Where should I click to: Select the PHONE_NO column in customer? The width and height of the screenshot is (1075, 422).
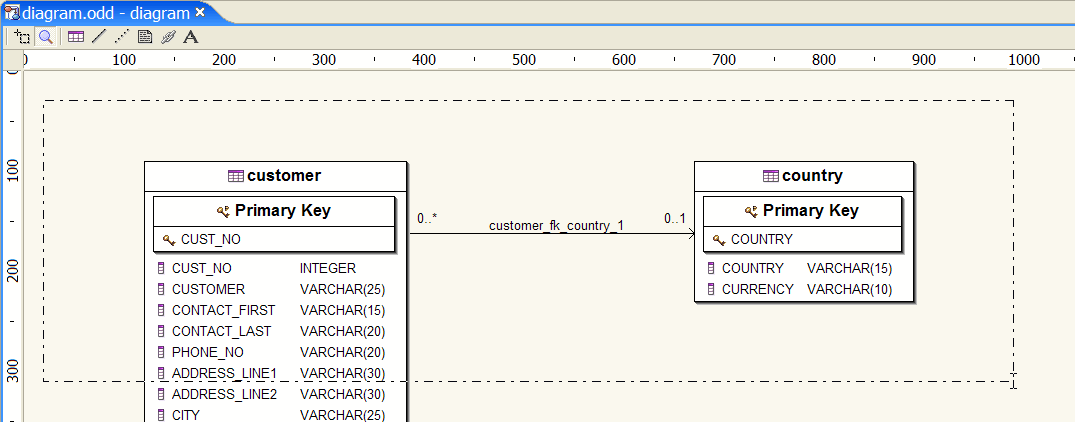(207, 352)
